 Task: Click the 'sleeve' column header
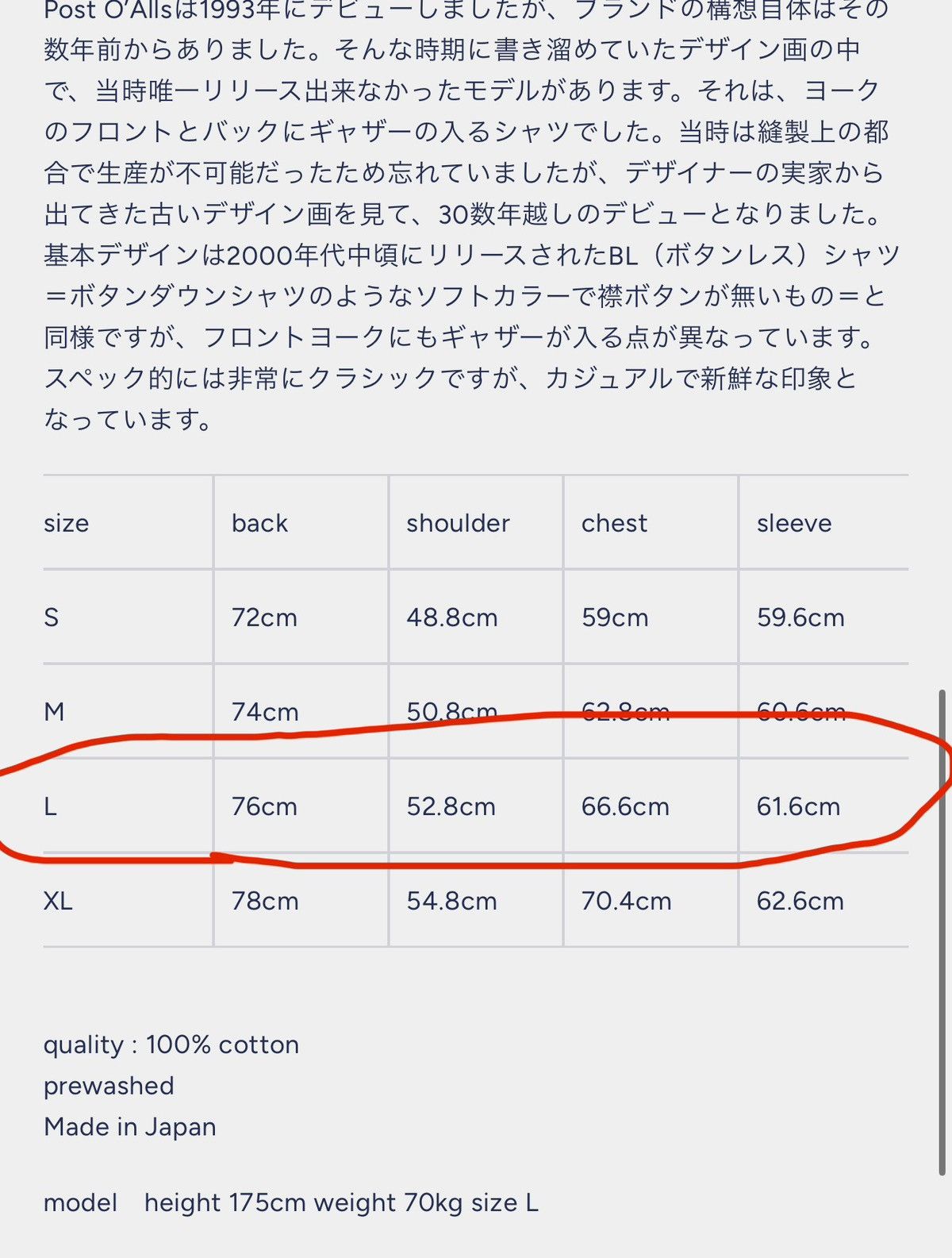click(794, 523)
